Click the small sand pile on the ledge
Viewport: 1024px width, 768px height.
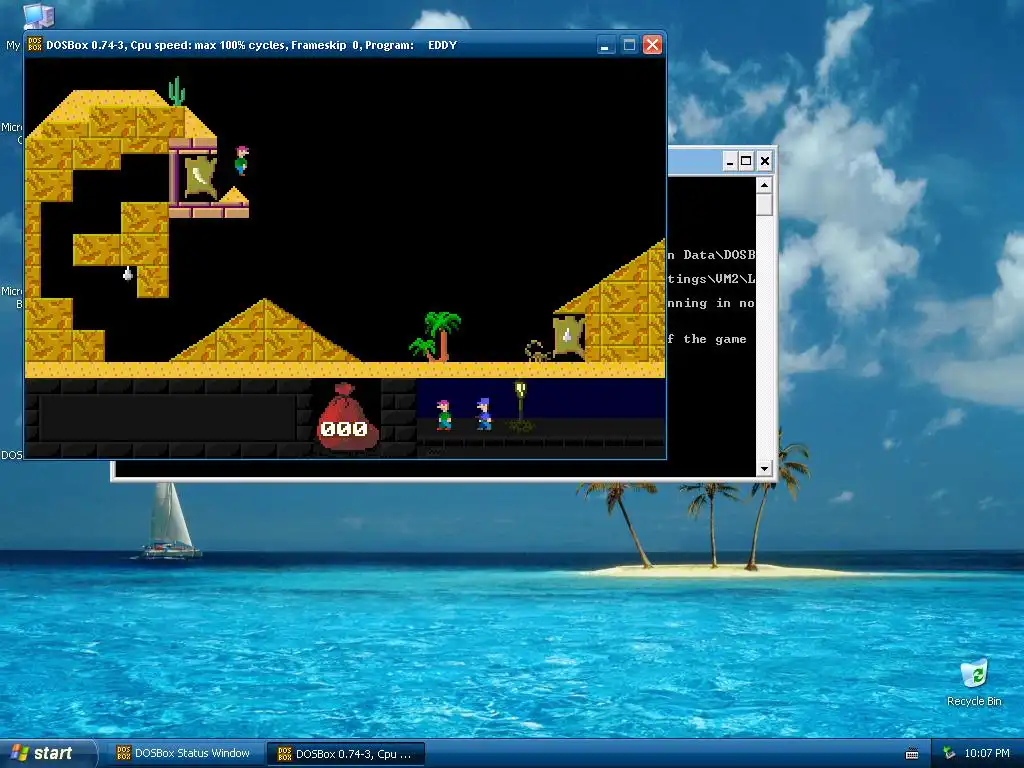coord(233,195)
